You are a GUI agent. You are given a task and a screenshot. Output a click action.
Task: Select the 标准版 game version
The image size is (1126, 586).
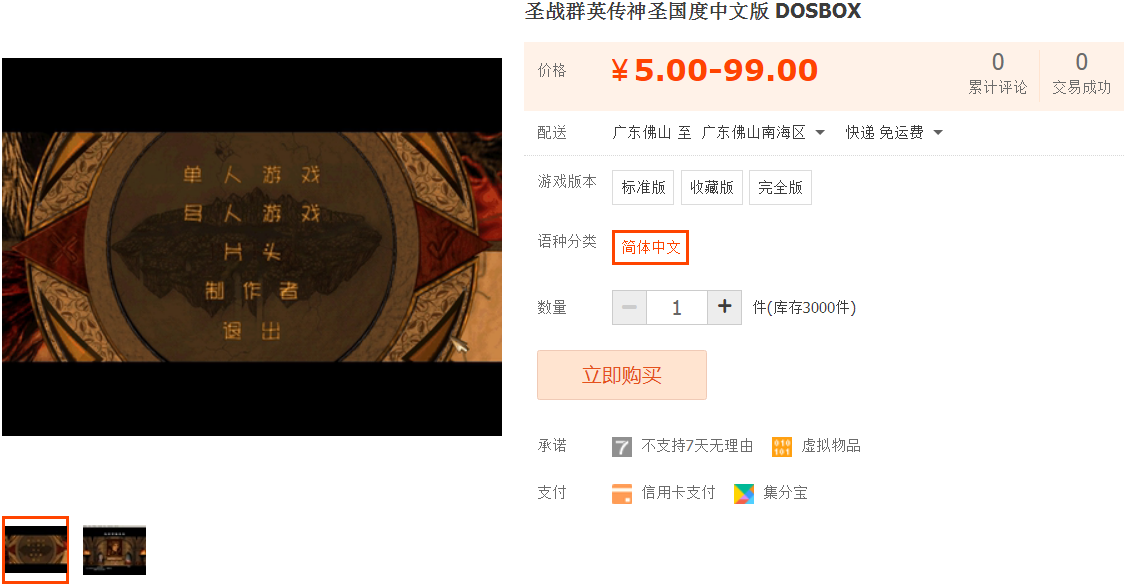click(643, 187)
